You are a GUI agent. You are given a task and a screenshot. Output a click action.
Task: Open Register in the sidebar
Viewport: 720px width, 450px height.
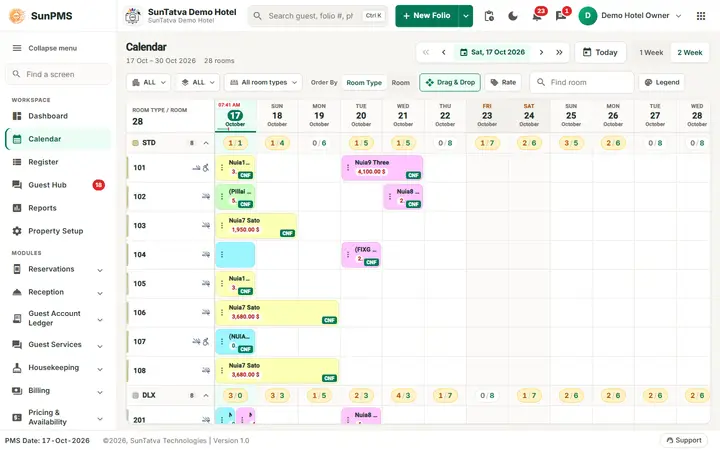click(x=58, y=162)
